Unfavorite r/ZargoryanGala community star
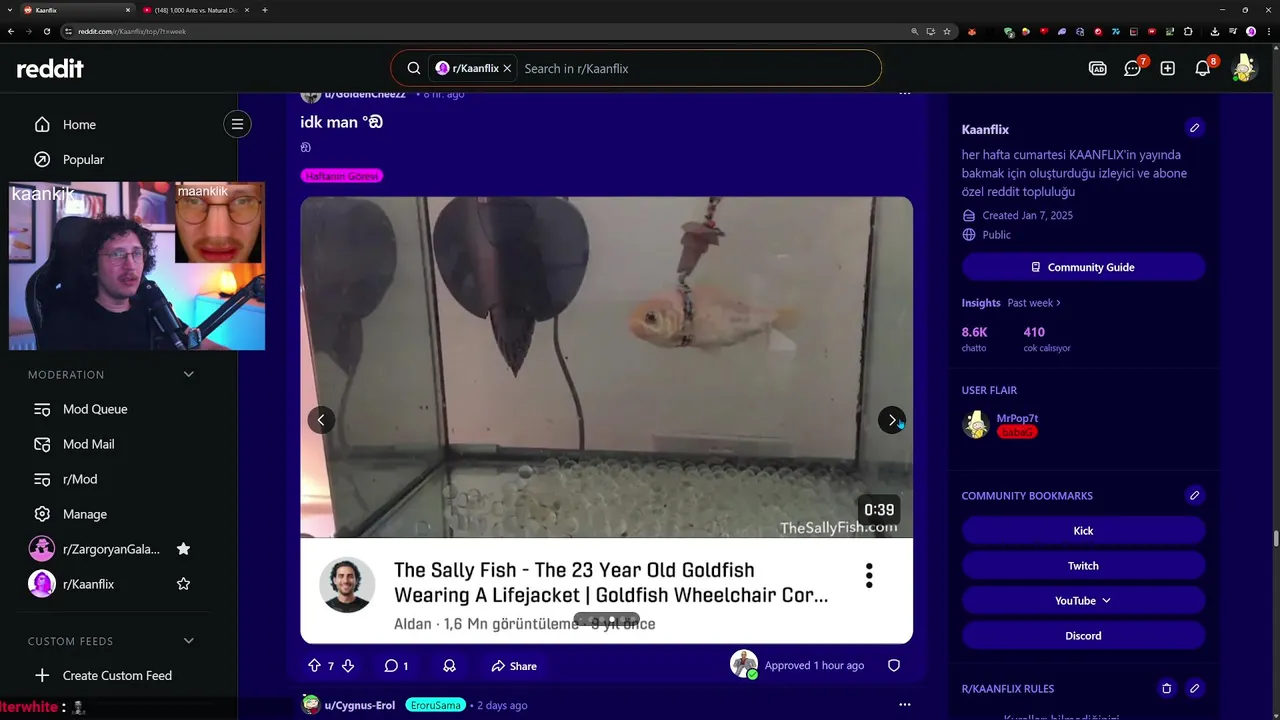 click(x=183, y=549)
